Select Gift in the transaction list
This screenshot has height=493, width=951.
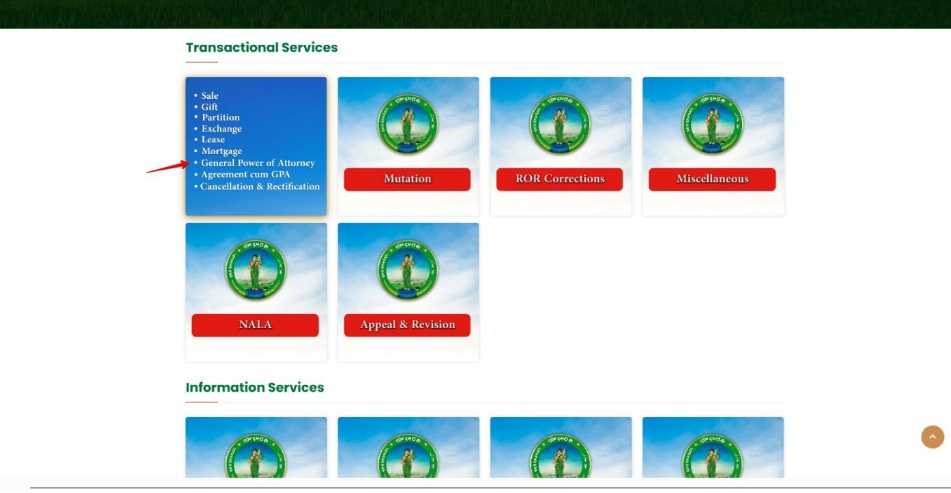click(x=210, y=107)
